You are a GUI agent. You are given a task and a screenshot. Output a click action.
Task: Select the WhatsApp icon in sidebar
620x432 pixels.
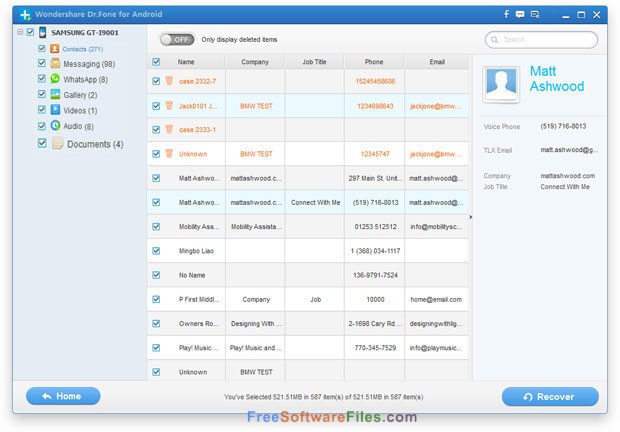[x=55, y=79]
